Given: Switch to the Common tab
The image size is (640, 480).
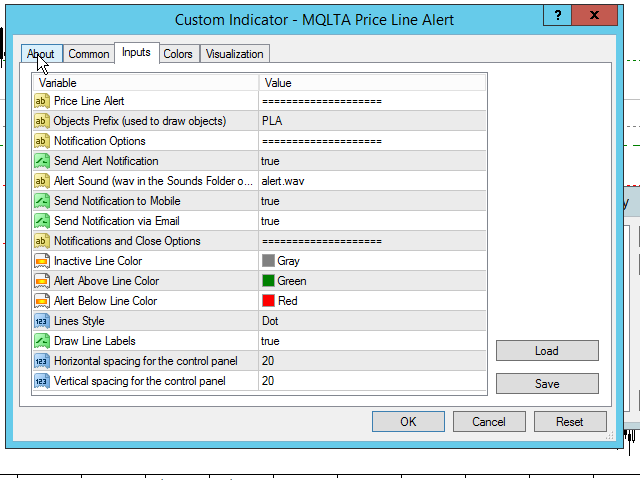Looking at the screenshot, I should (x=89, y=53).
